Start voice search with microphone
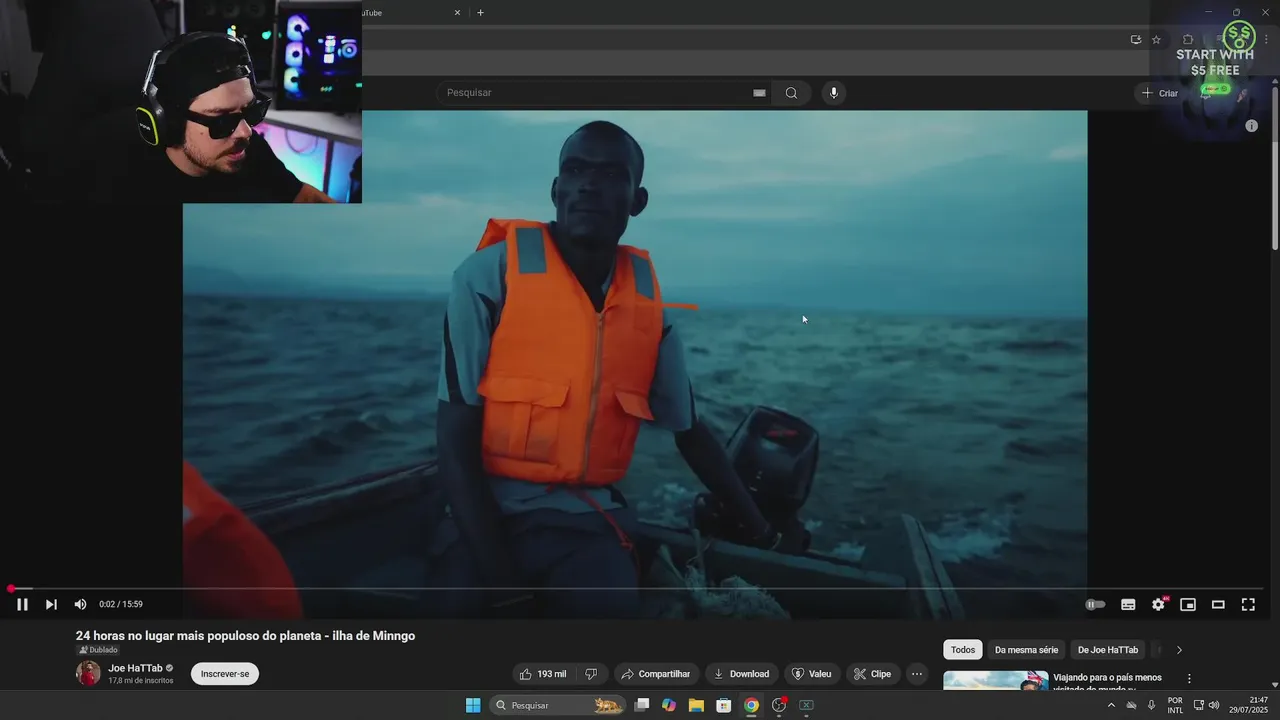 tap(834, 93)
